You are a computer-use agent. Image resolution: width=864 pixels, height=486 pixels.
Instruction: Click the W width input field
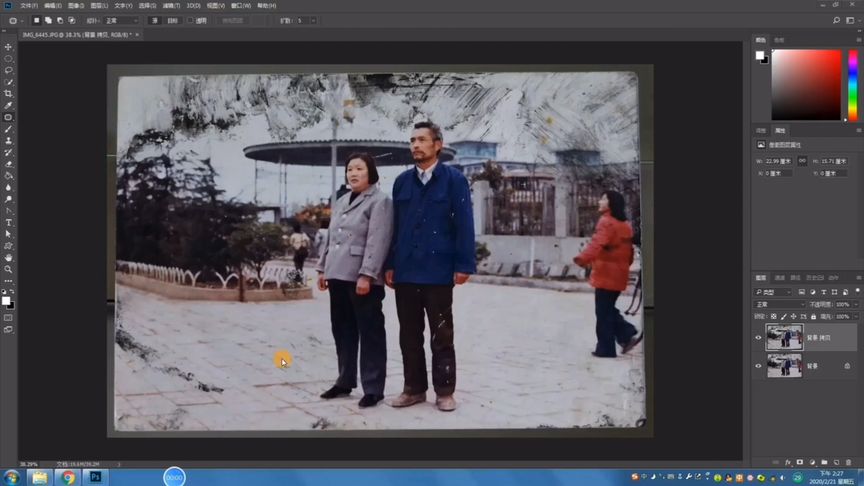(779, 161)
